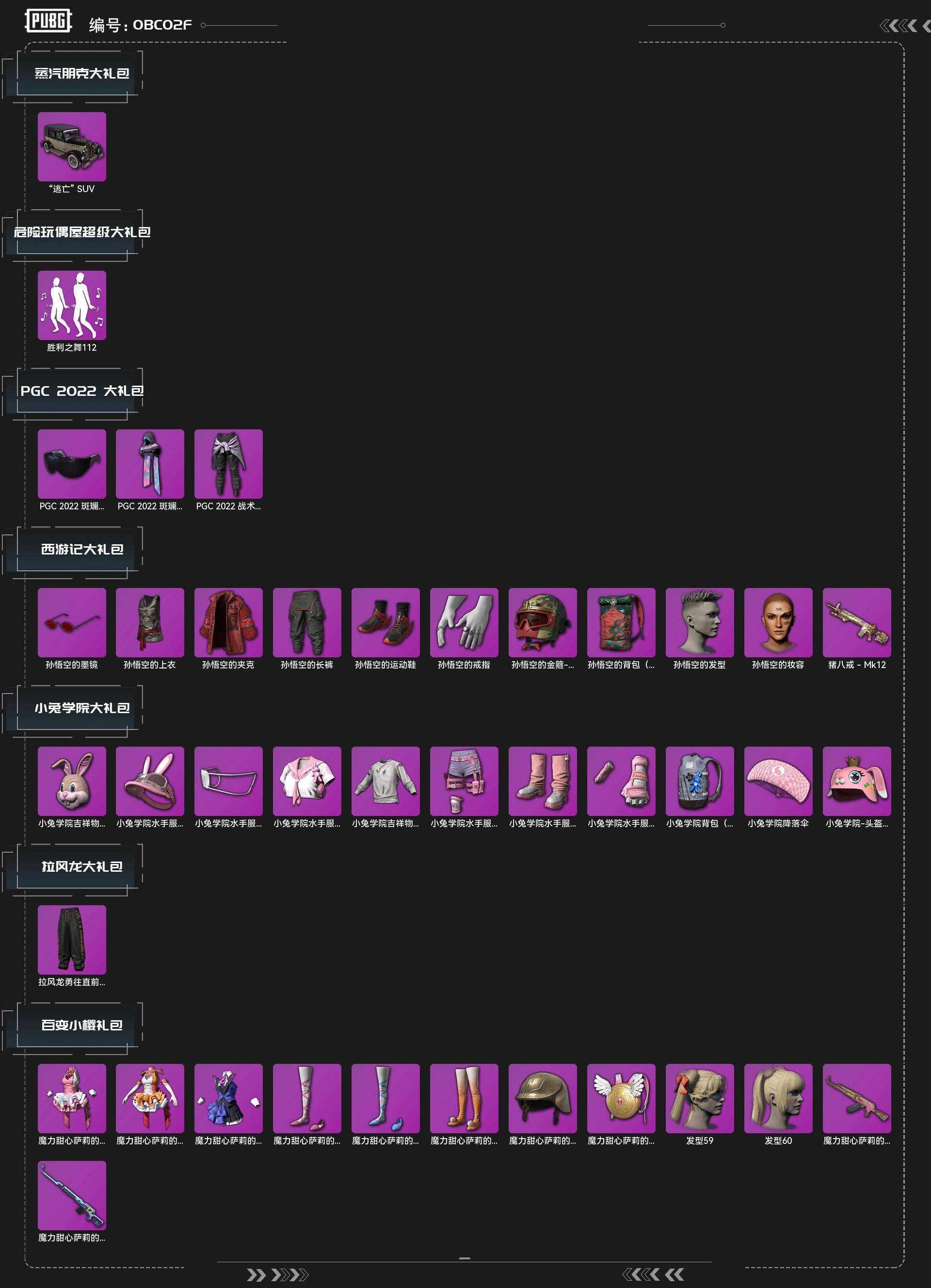Select the "逃亡" SUV vehicle skin
931x1288 pixels.
(72, 147)
